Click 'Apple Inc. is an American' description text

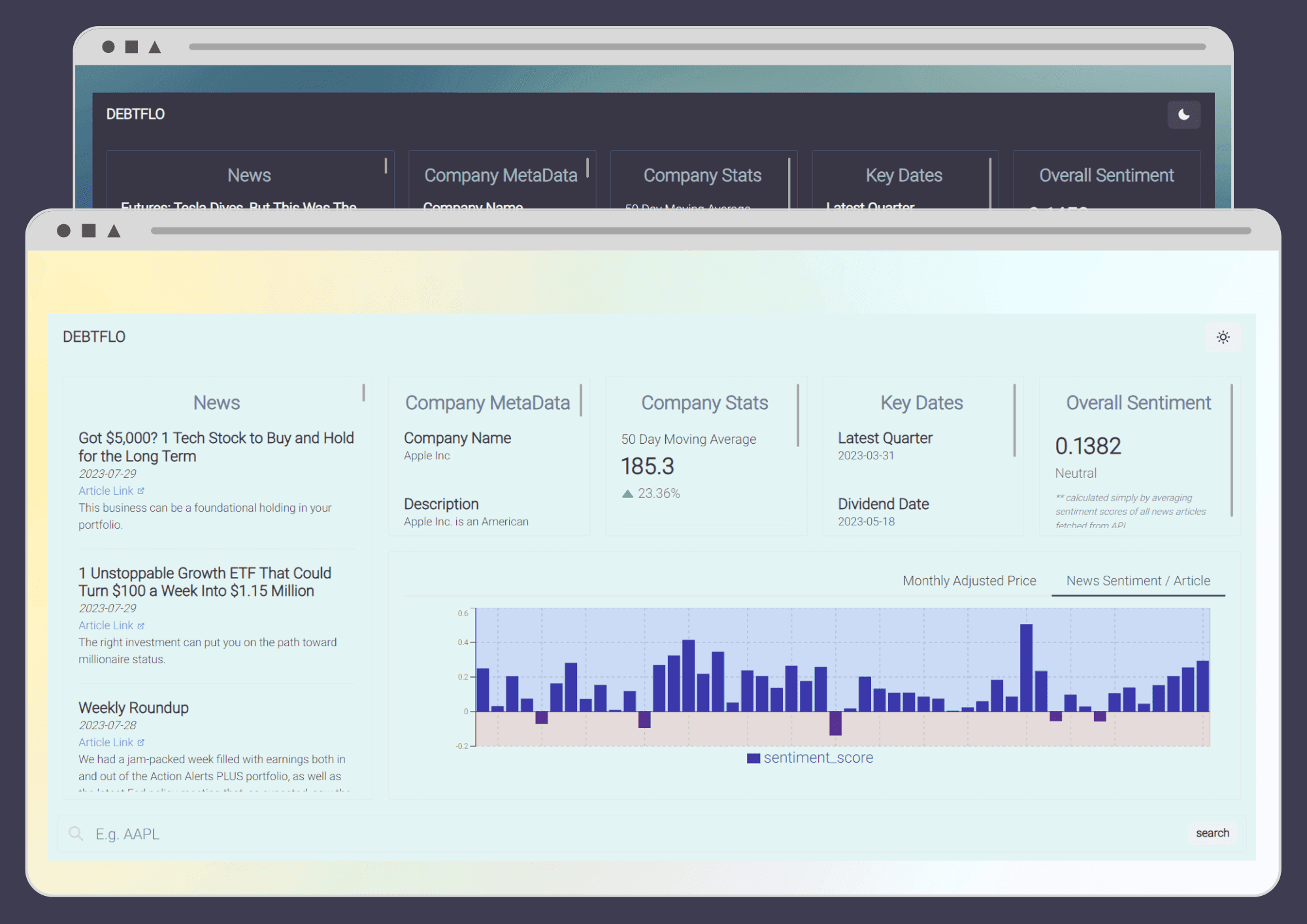(x=466, y=521)
